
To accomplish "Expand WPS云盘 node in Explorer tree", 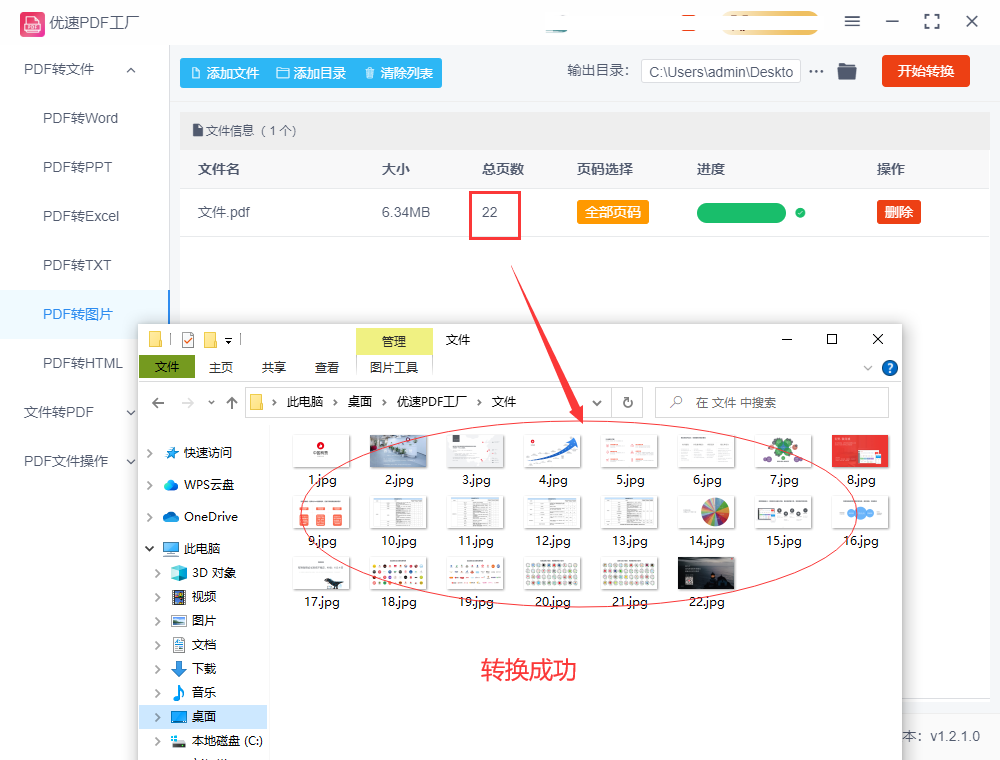I will pyautogui.click(x=149, y=485).
